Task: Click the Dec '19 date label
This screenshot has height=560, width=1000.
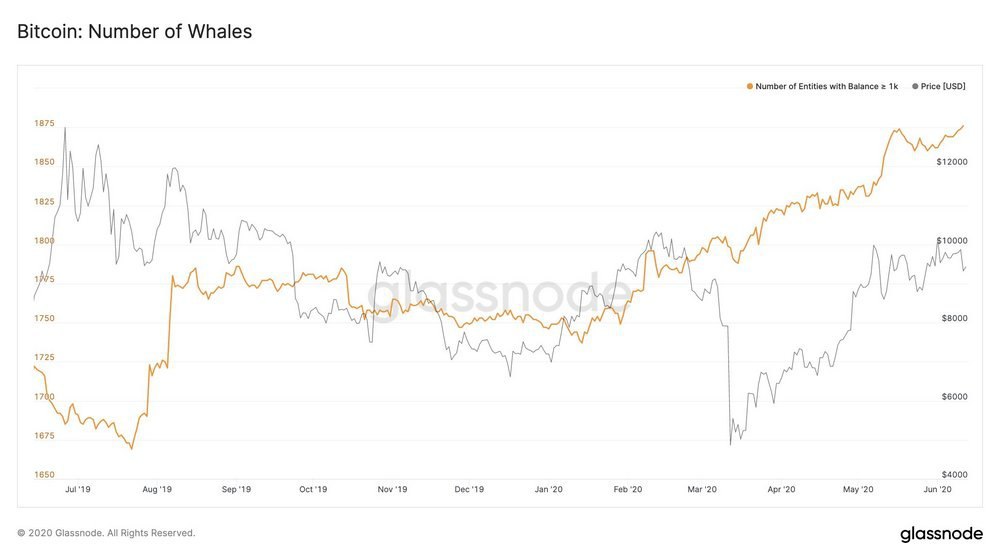Action: (x=469, y=490)
